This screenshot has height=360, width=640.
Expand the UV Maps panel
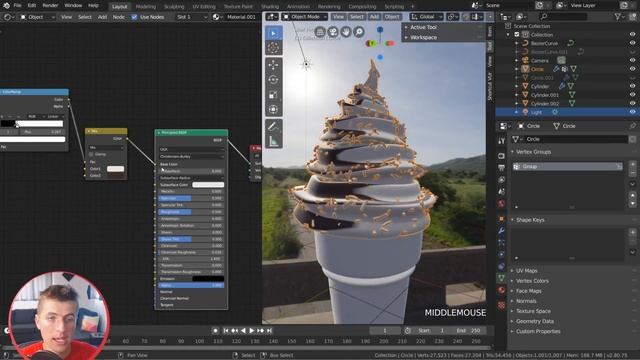(527, 271)
